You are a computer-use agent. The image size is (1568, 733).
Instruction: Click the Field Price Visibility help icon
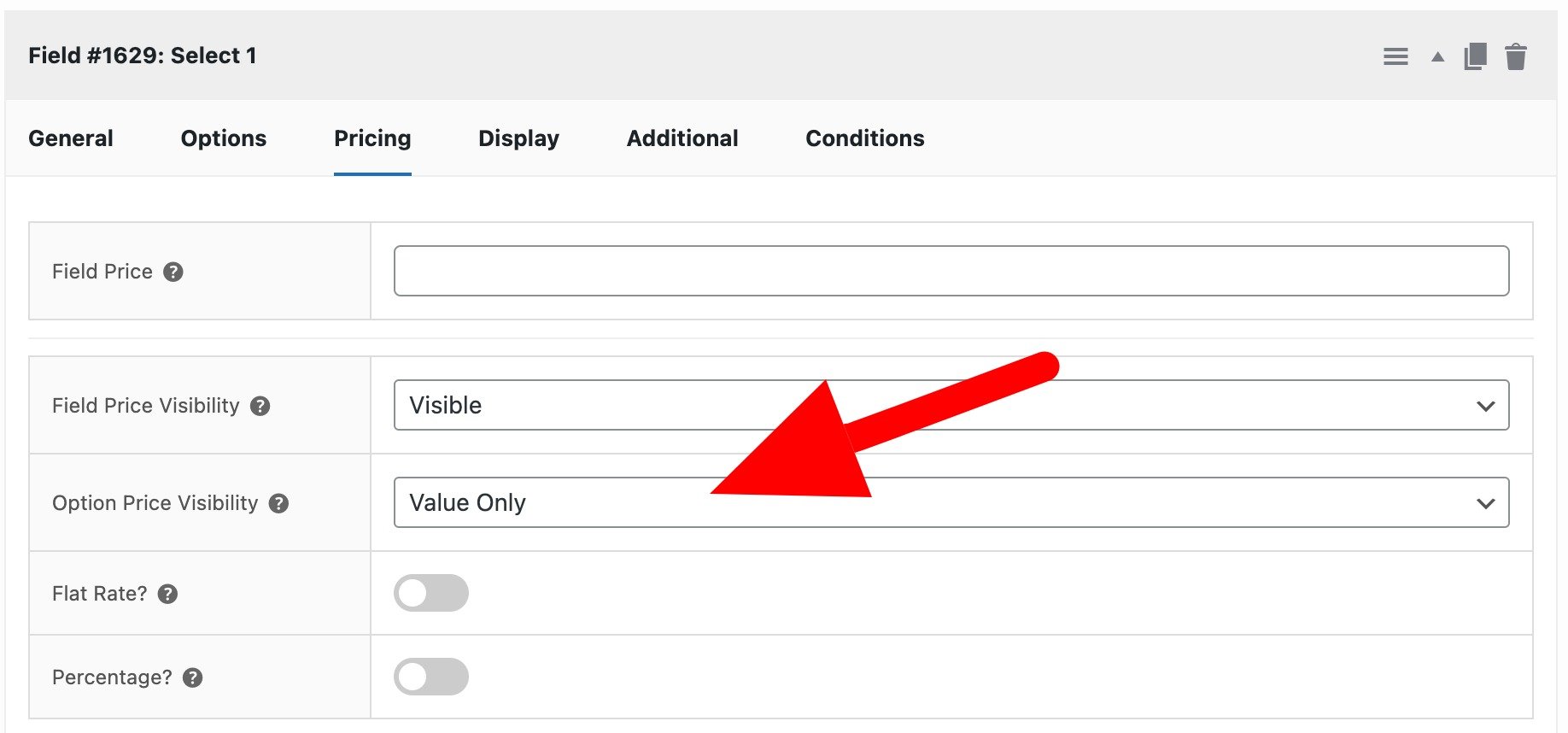[x=262, y=407]
